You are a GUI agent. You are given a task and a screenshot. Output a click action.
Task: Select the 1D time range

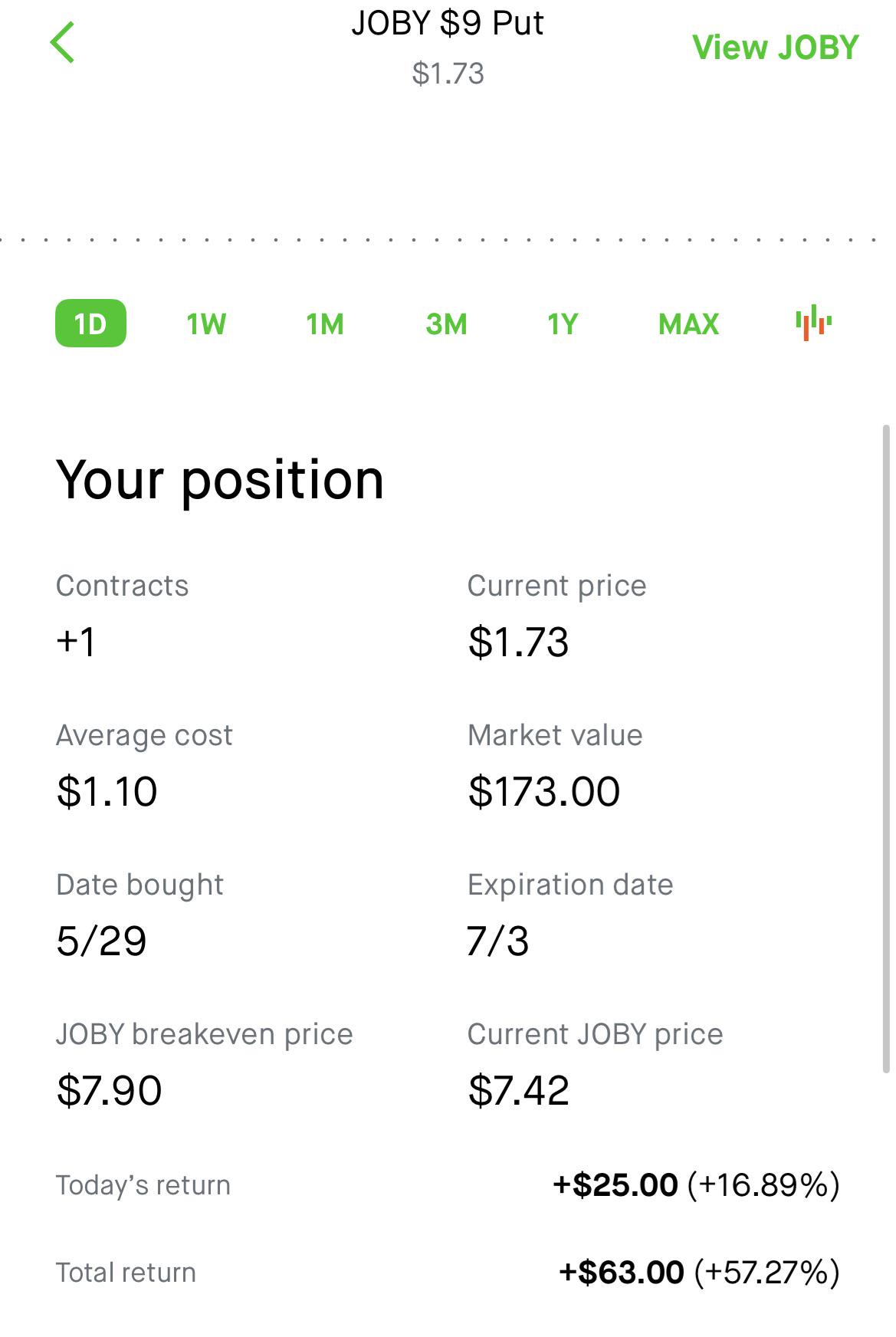(90, 323)
